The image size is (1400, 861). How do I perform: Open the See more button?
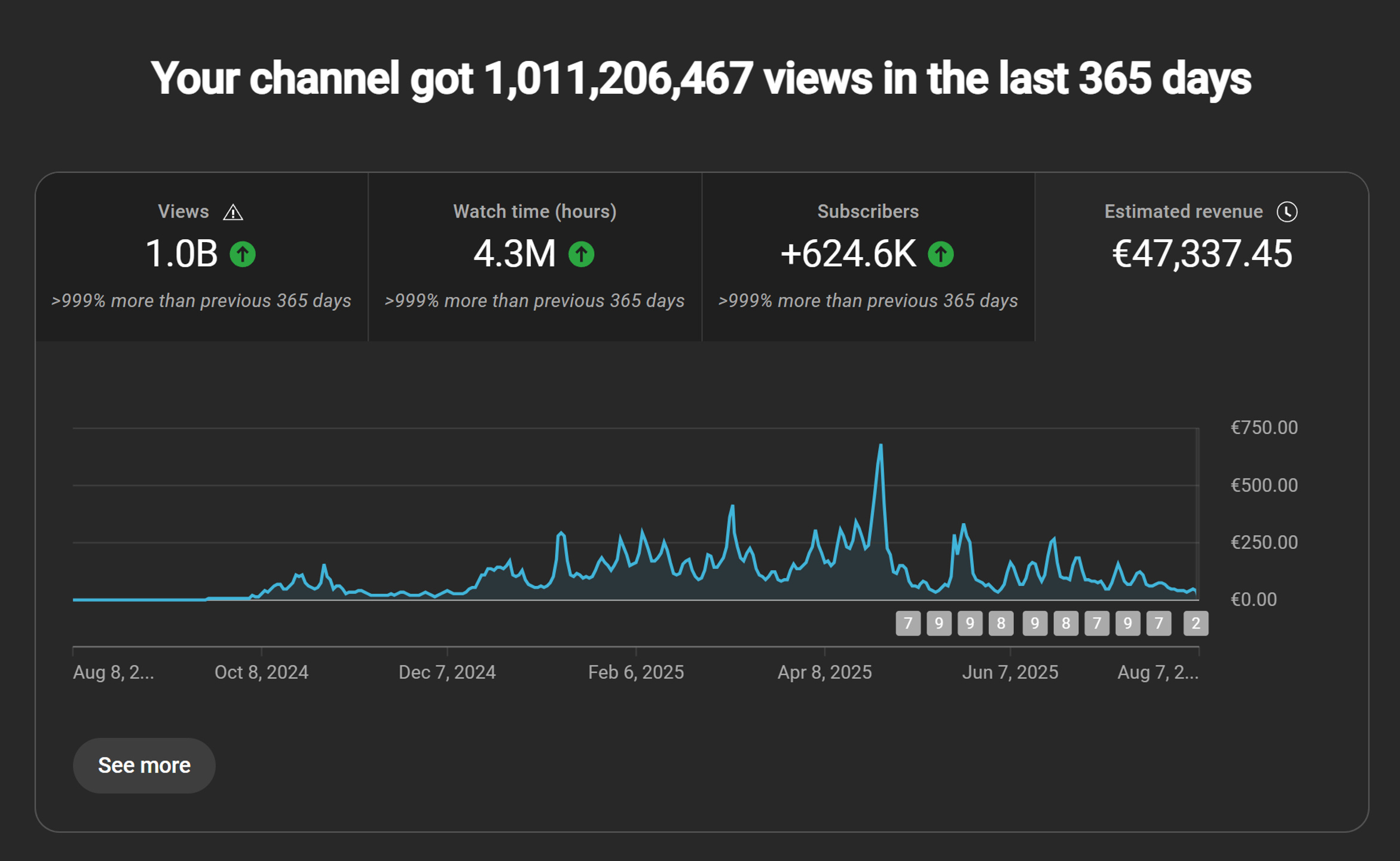[144, 765]
